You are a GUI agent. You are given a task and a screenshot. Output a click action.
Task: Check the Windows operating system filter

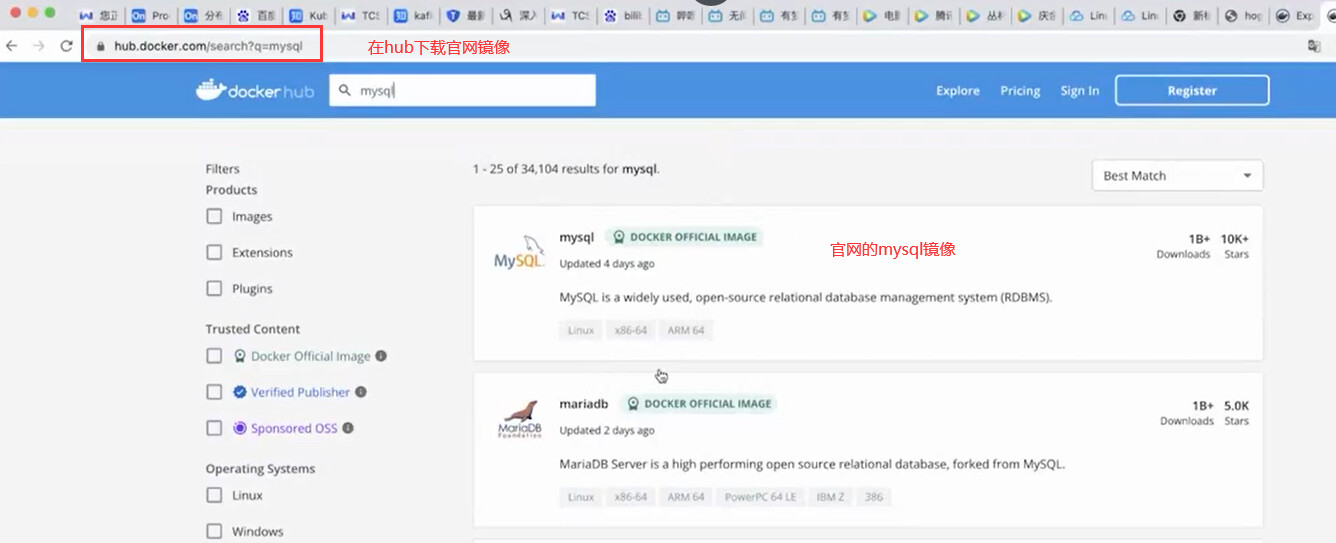click(x=214, y=531)
